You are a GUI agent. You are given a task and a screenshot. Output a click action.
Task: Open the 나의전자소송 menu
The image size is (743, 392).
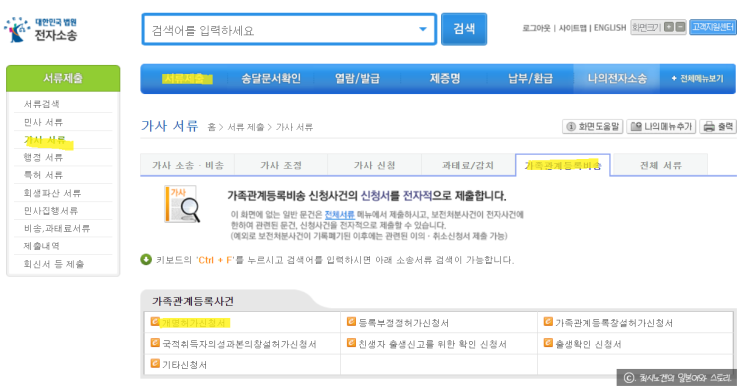(617, 78)
